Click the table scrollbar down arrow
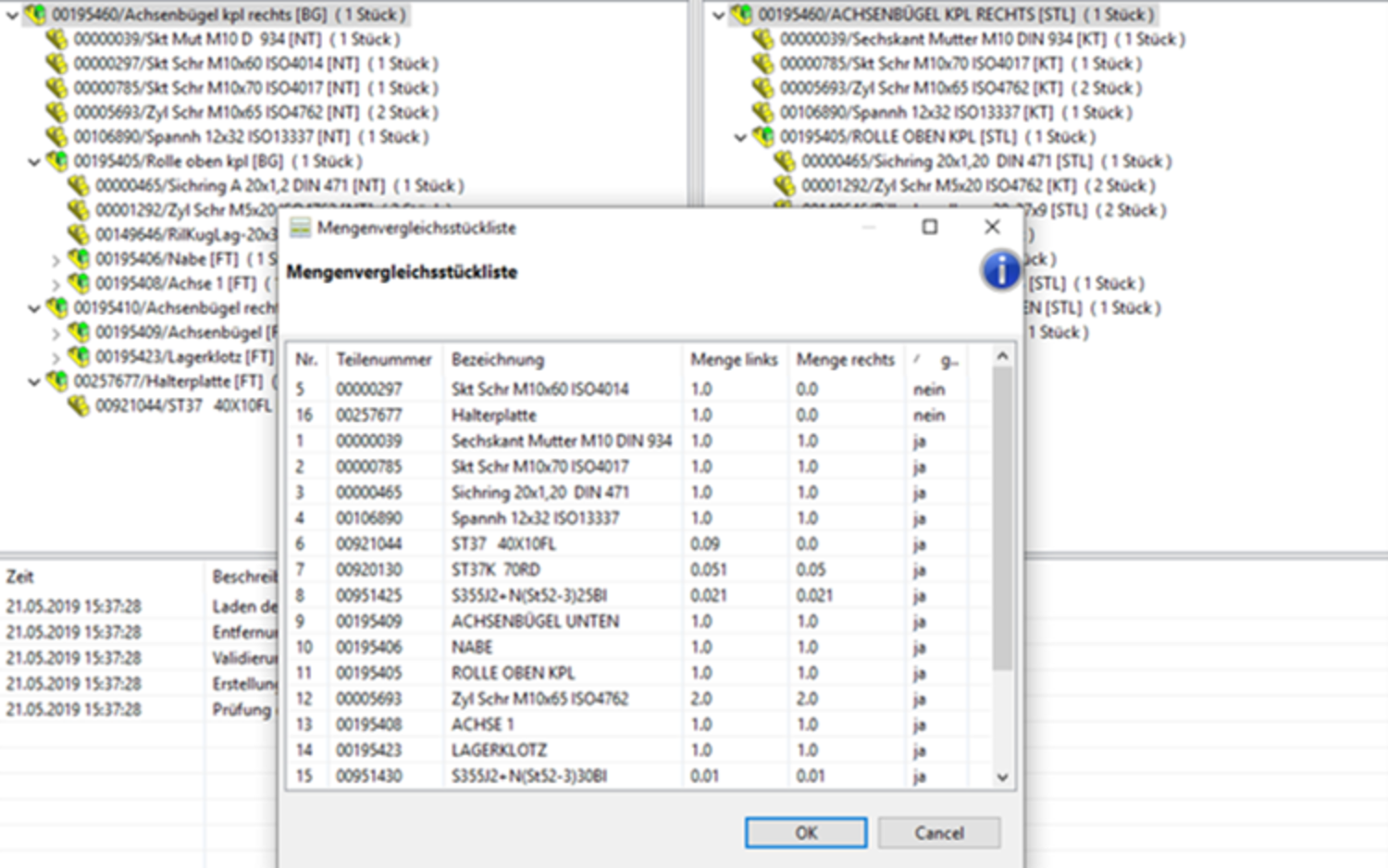 (x=1002, y=777)
